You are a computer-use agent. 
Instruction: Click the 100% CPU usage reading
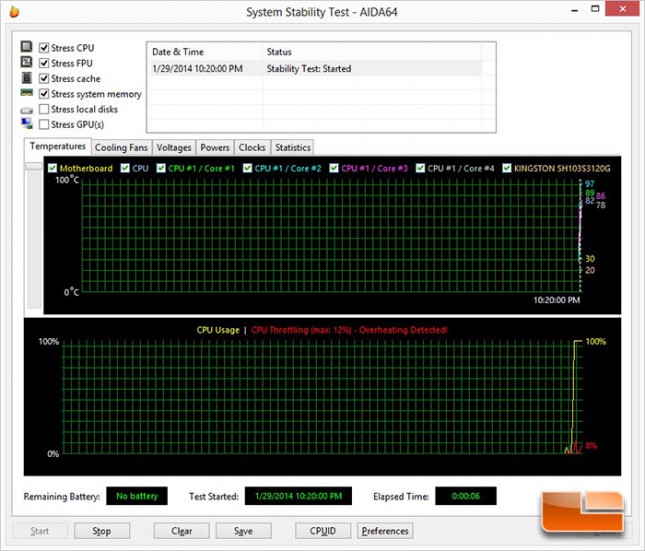(595, 342)
